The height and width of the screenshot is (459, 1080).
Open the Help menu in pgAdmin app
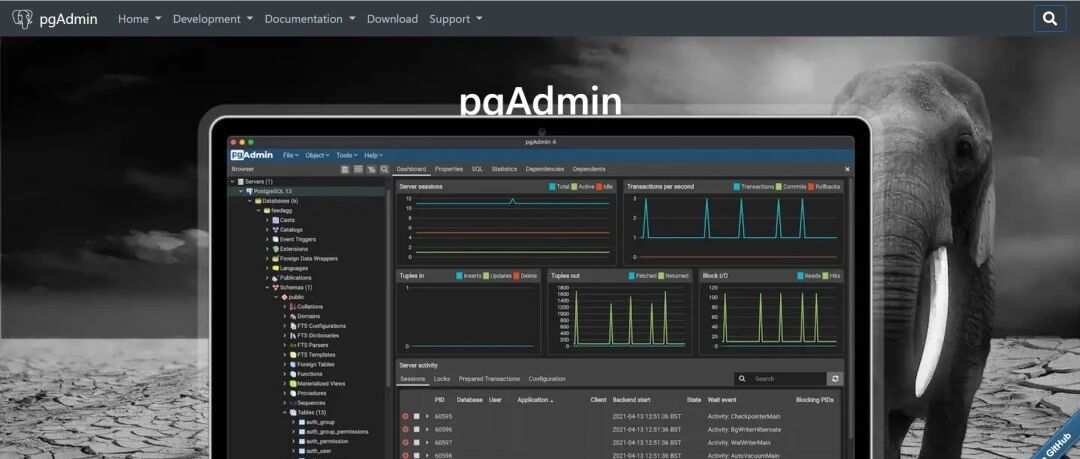pyautogui.click(x=373, y=155)
